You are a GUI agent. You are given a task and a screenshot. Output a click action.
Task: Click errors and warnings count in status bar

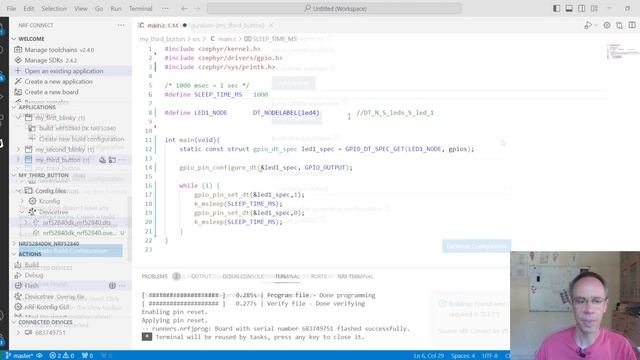pos(62,356)
